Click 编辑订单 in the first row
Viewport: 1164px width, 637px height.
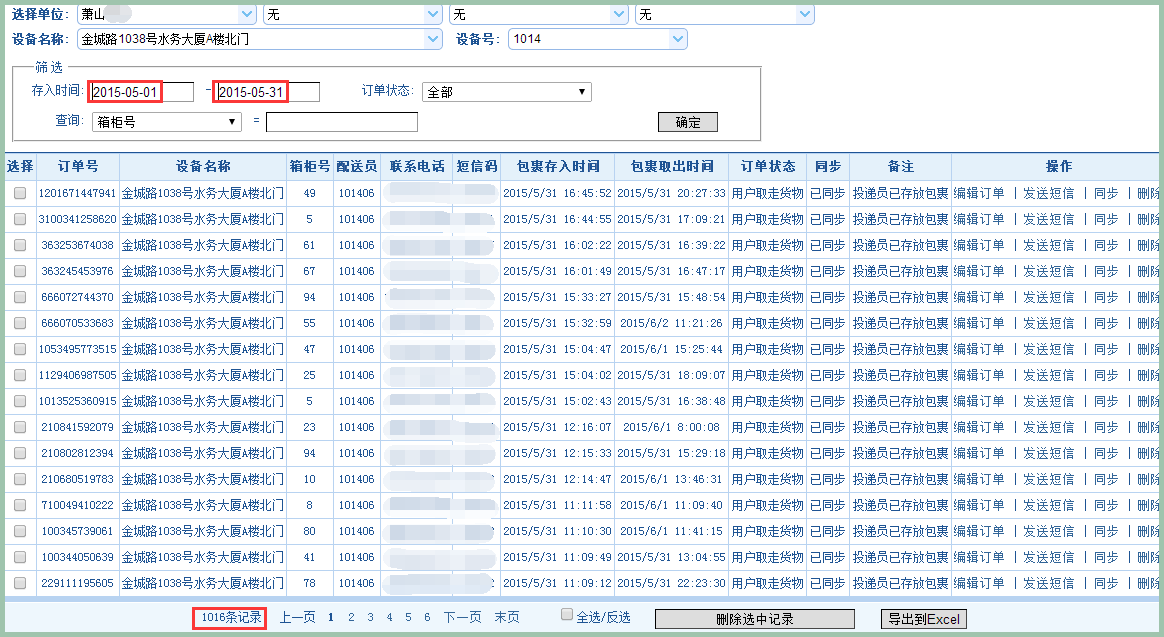pyautogui.click(x=979, y=193)
